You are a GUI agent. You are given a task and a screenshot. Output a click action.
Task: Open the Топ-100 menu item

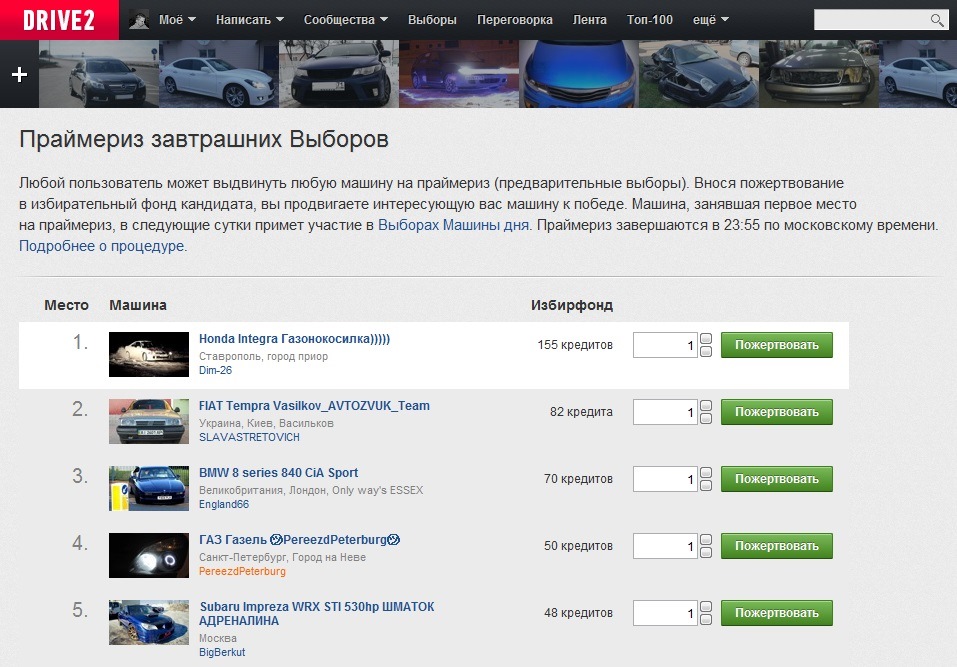649,20
